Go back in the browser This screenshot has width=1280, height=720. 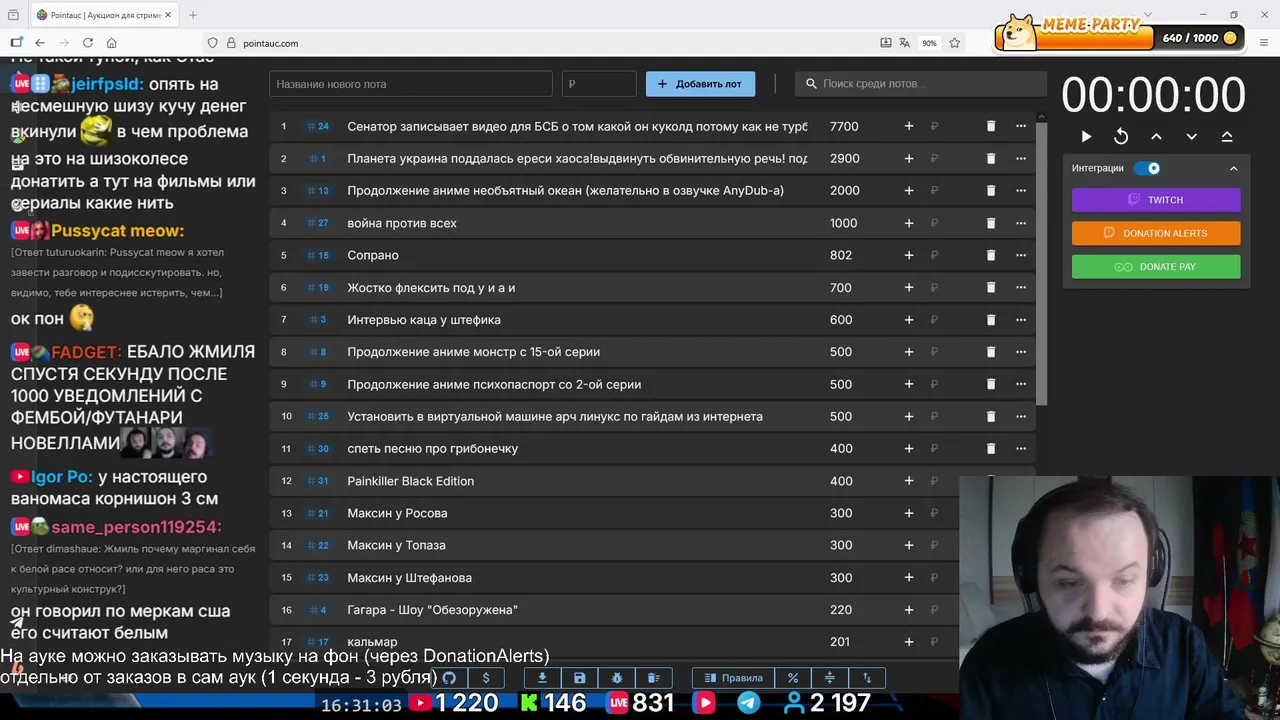click(40, 43)
